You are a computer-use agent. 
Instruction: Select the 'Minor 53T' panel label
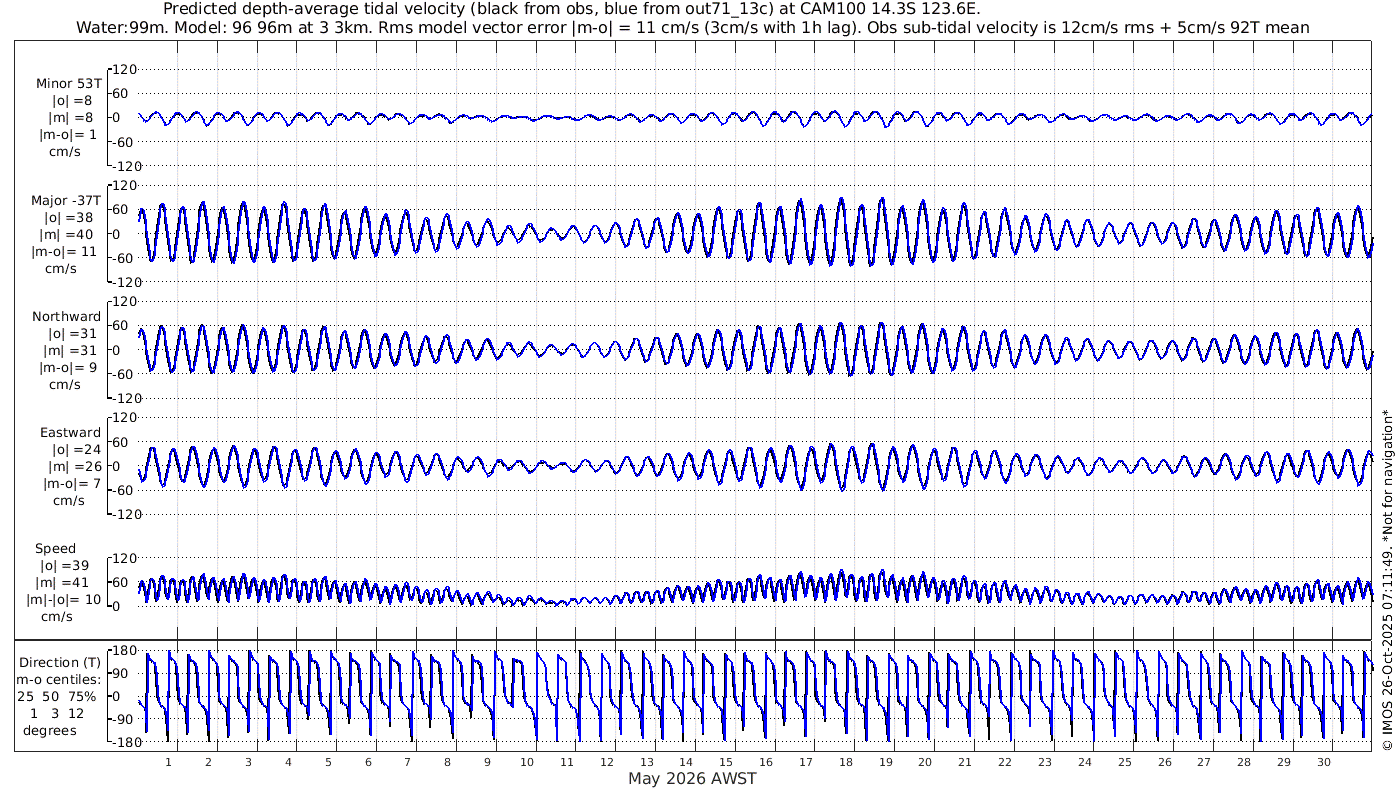click(68, 83)
